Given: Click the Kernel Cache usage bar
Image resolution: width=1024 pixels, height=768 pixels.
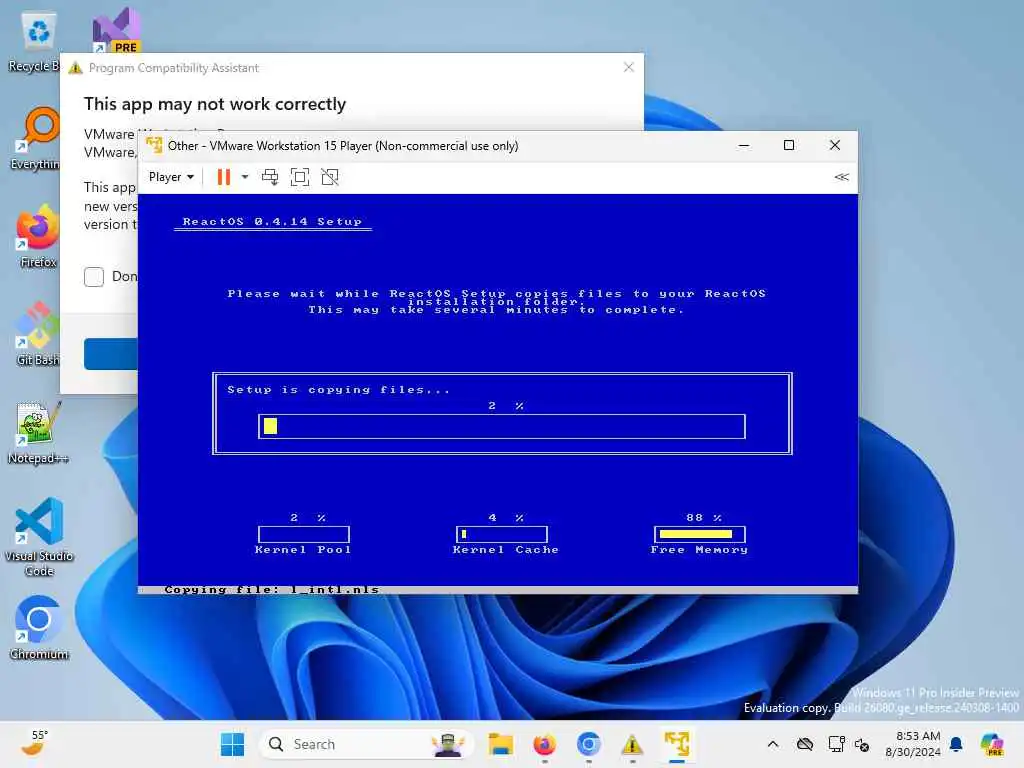Looking at the screenshot, I should [x=502, y=534].
